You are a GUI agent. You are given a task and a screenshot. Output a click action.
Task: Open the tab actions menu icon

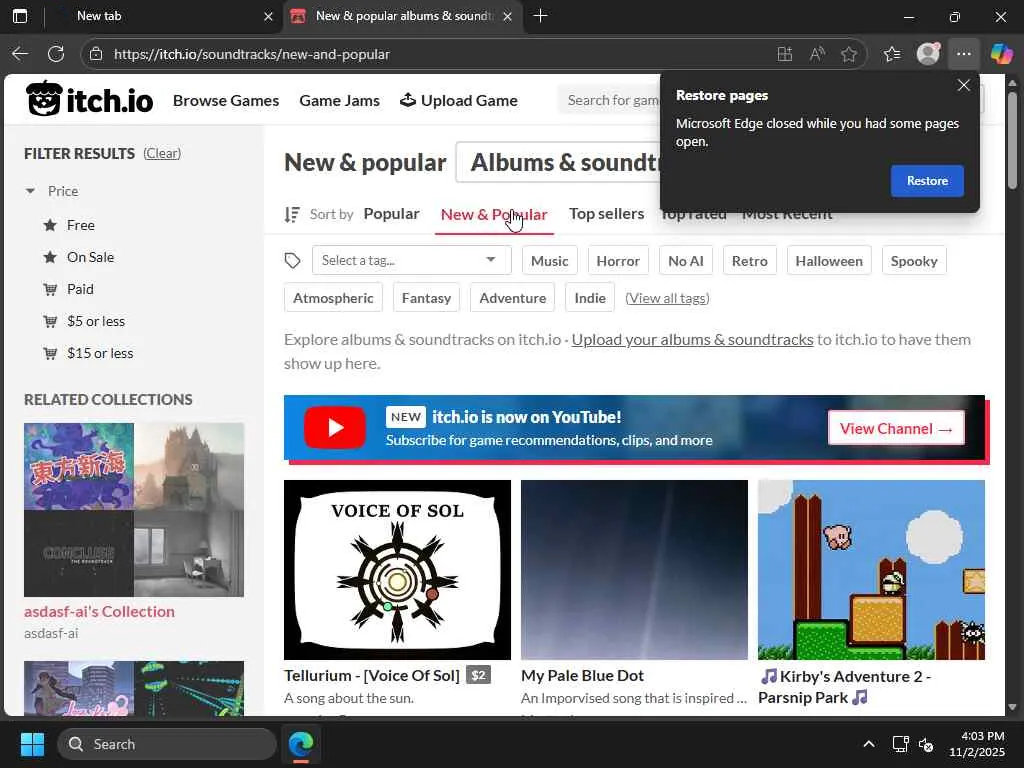pos(20,16)
